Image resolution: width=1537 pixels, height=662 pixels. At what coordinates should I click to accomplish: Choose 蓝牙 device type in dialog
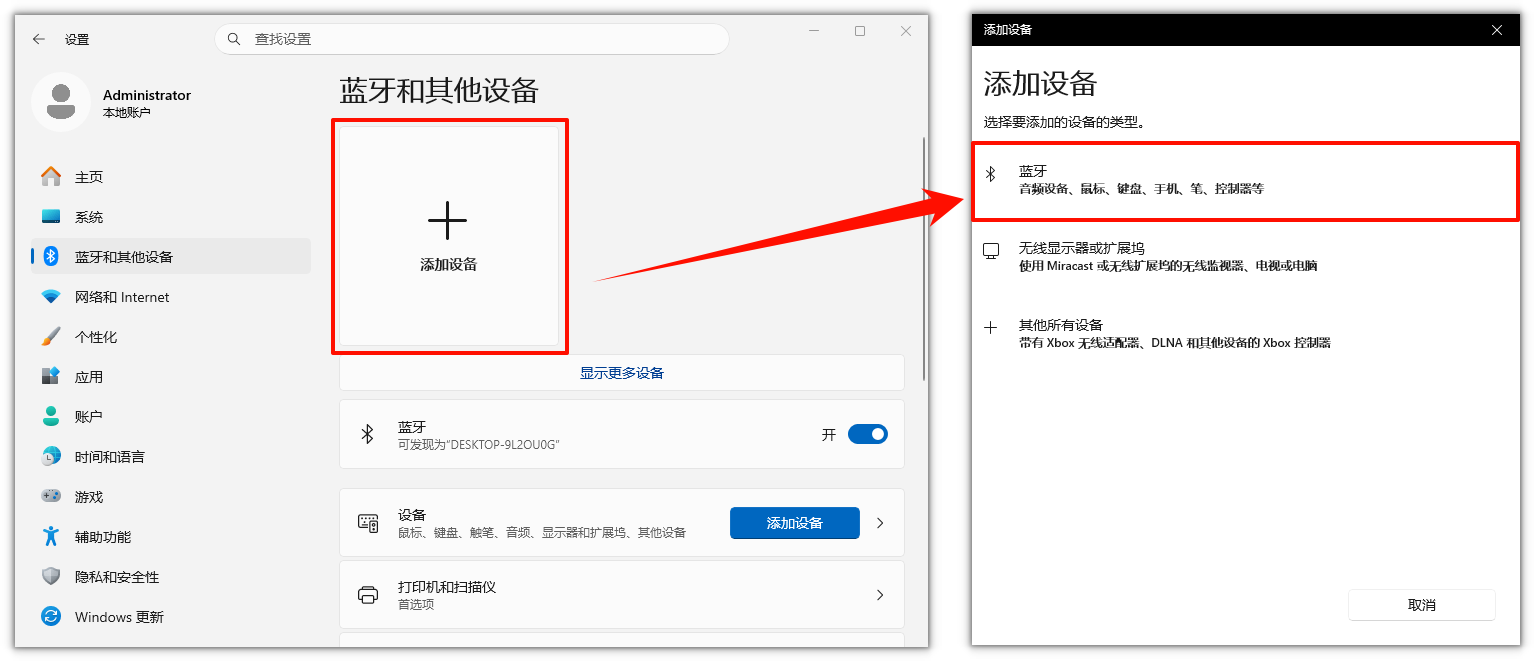(1246, 181)
